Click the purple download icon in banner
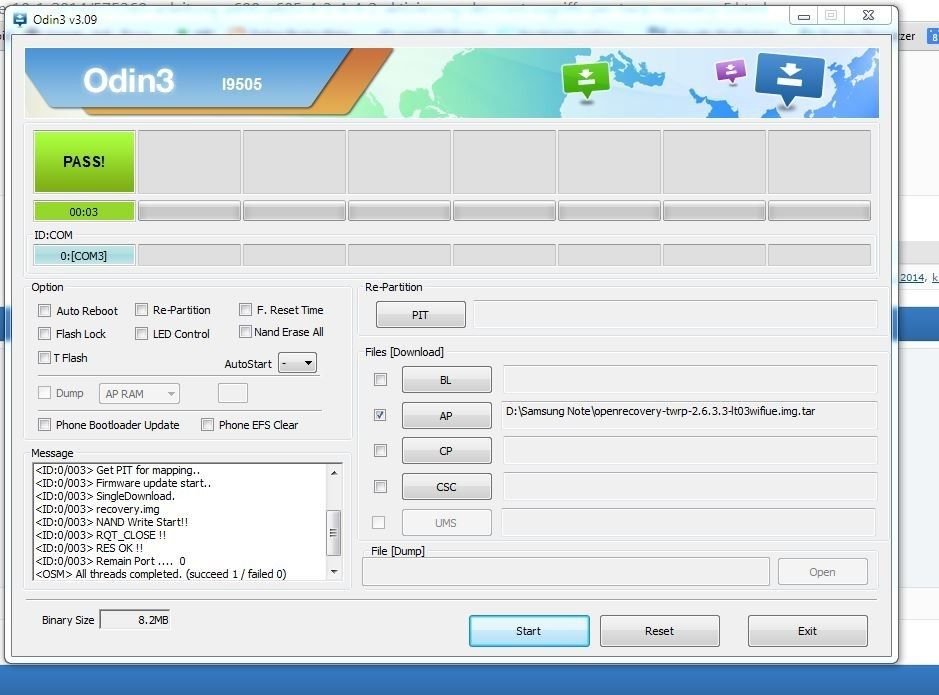939x695 pixels. point(731,71)
